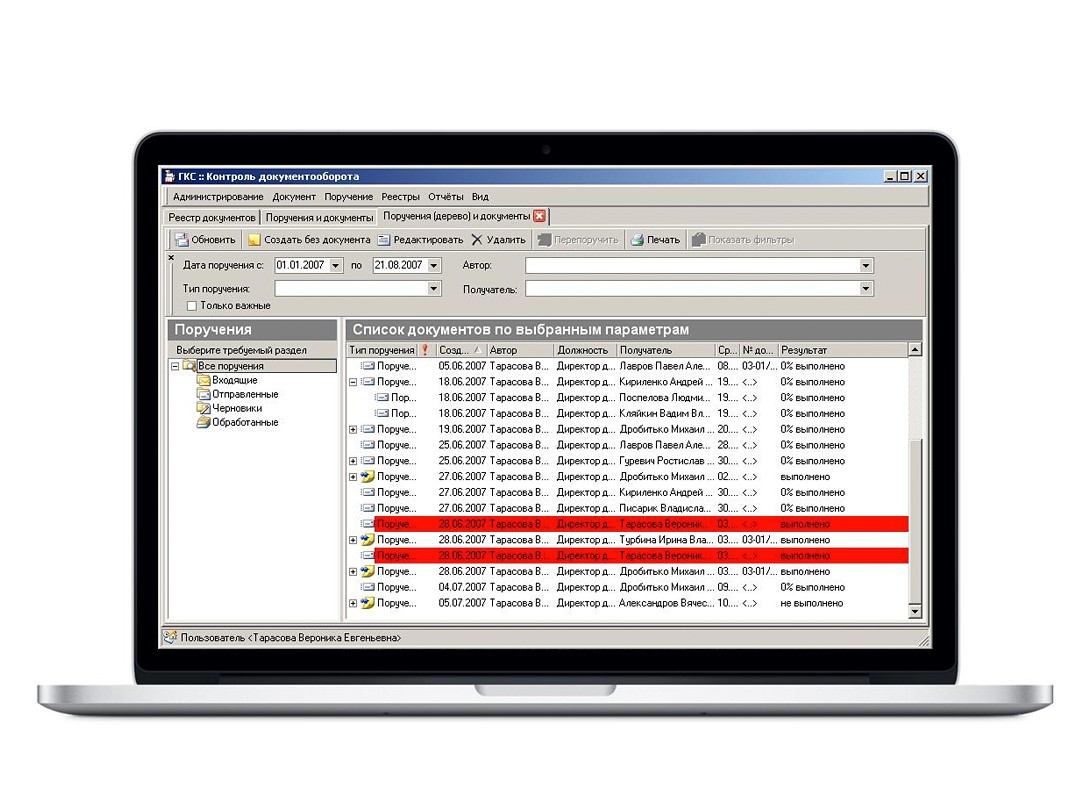This screenshot has width=1089, height=811.
Task: Select the Обработанные folder icon
Action: 203,422
